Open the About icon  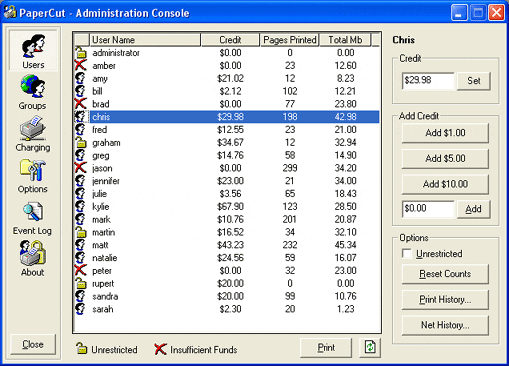[x=33, y=253]
